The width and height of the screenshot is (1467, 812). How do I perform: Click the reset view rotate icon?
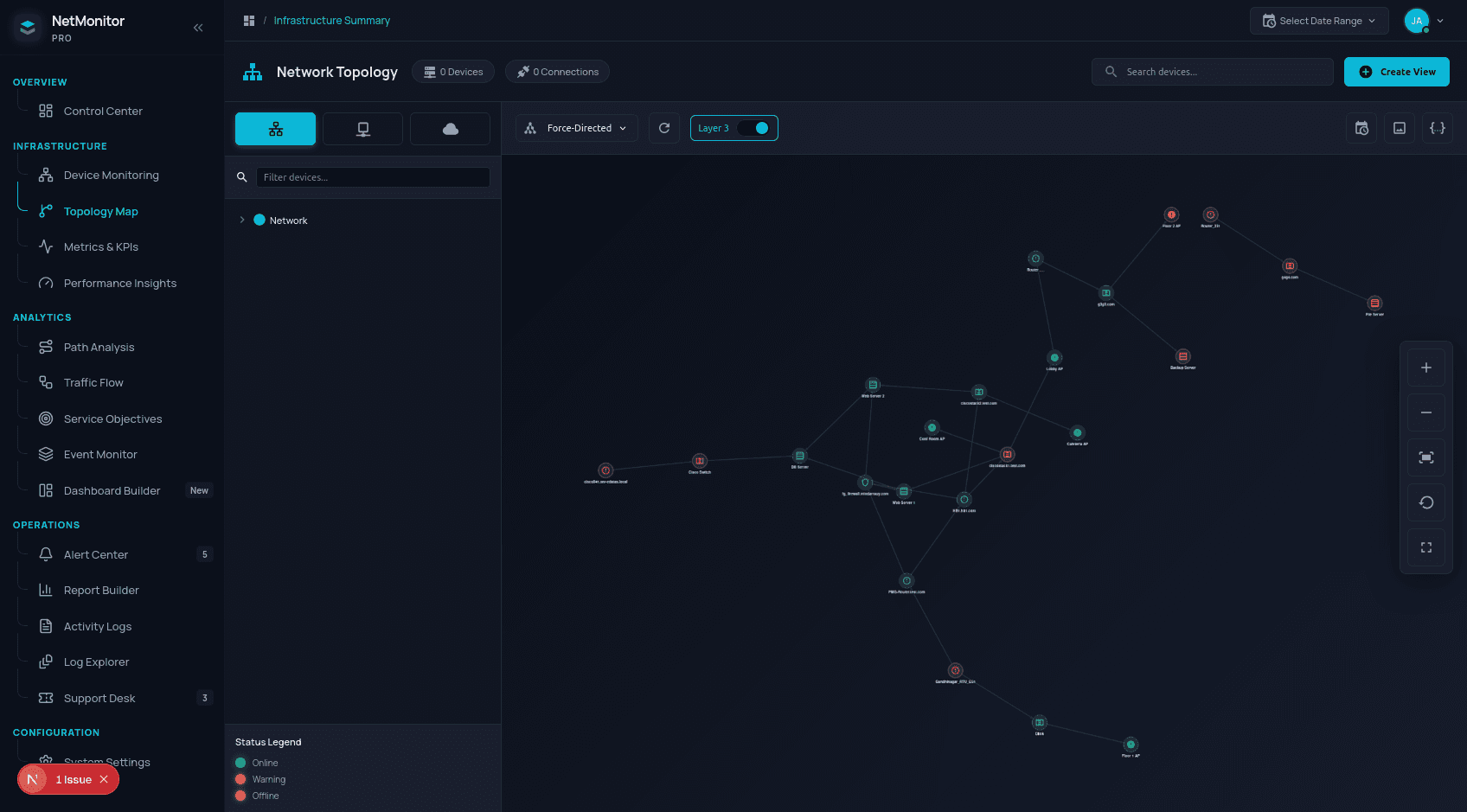[x=1425, y=502]
